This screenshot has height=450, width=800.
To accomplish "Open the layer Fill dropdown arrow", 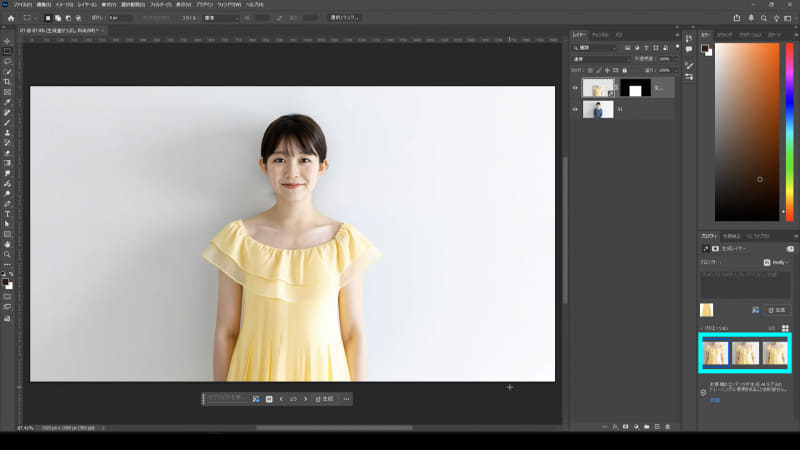I will pos(676,70).
